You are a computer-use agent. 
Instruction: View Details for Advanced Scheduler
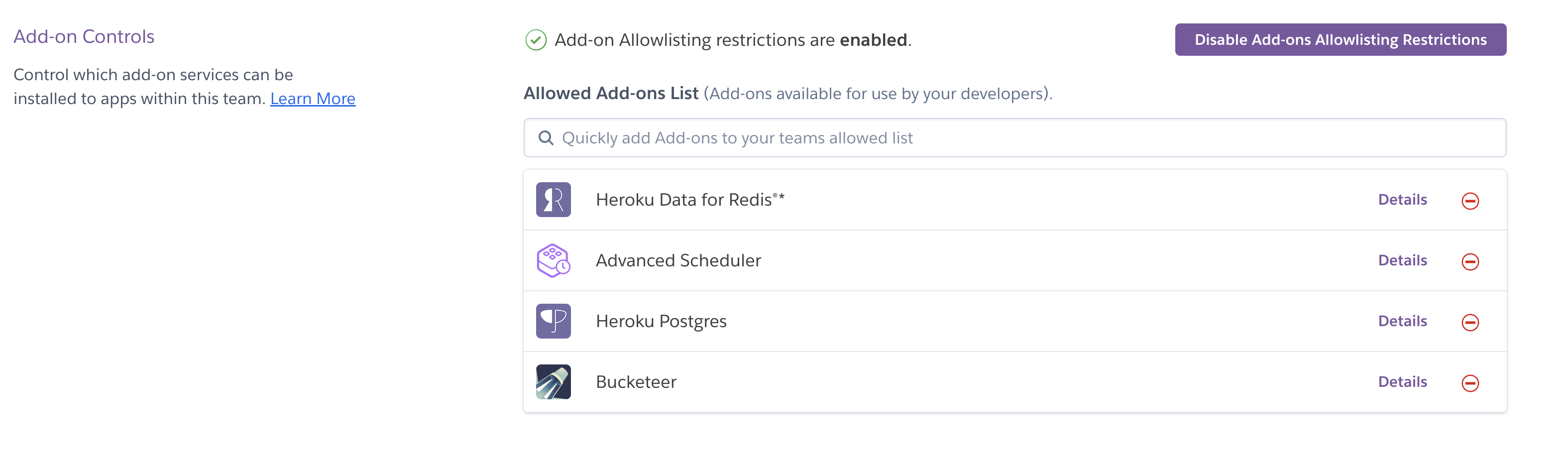(1402, 260)
